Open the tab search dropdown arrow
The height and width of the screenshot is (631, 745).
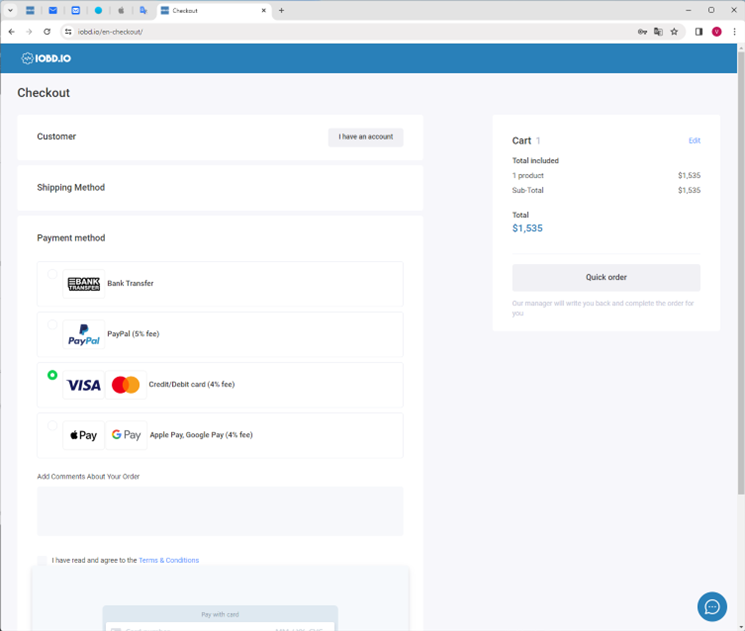tap(11, 10)
